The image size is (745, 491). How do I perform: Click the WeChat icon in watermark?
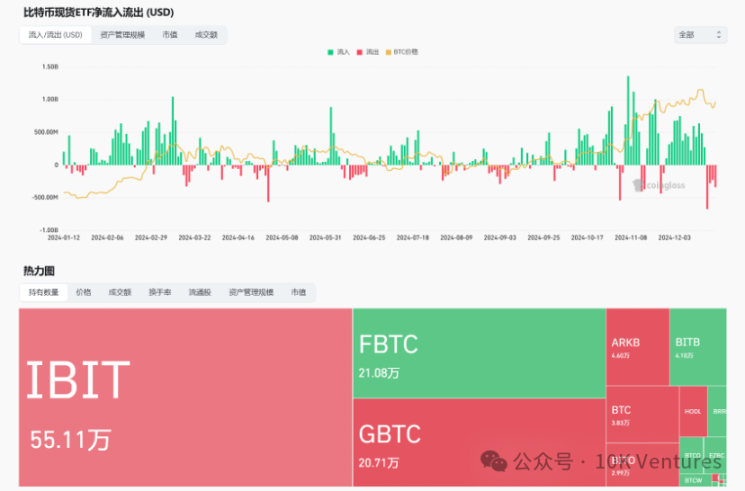494,460
